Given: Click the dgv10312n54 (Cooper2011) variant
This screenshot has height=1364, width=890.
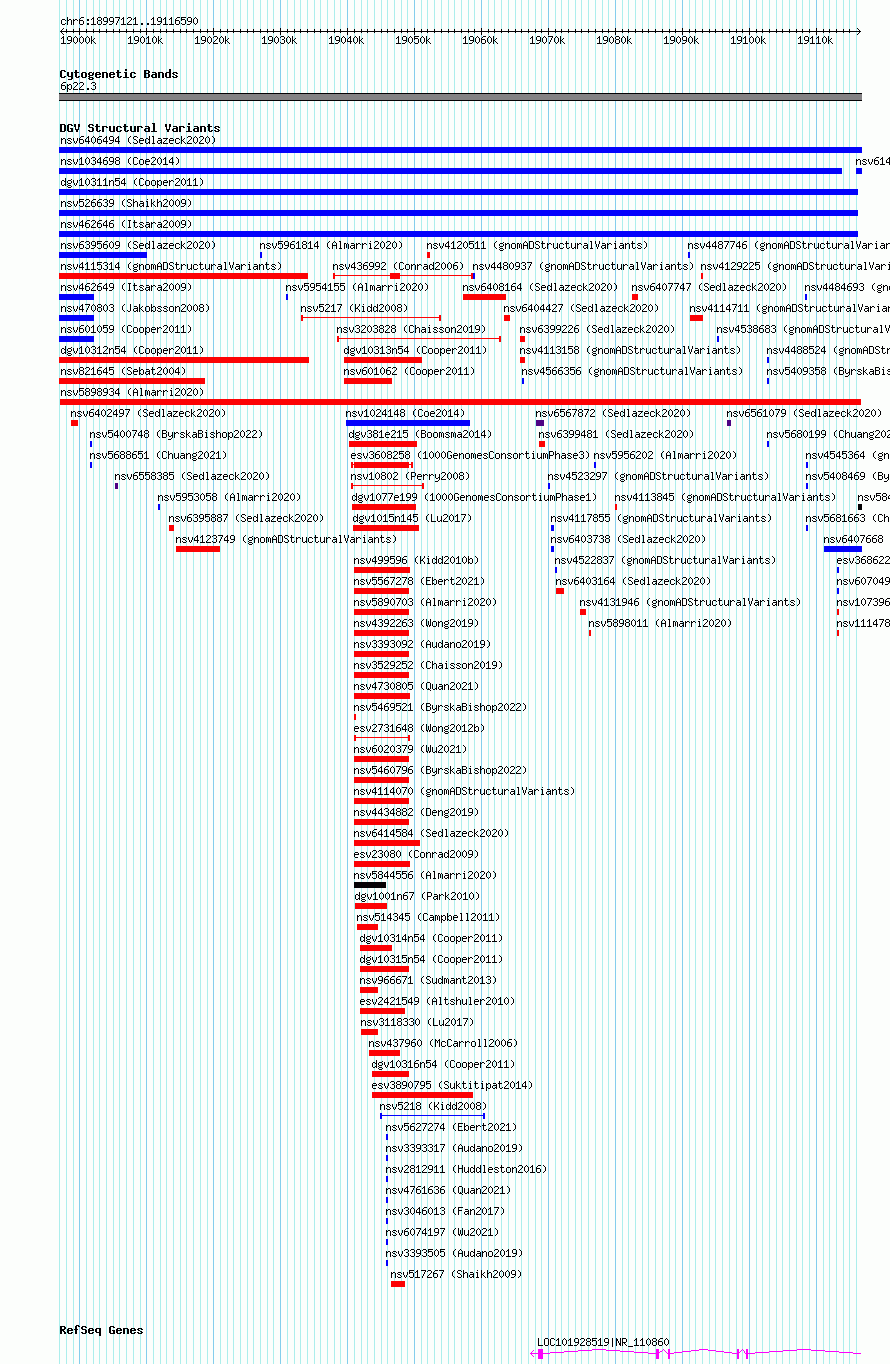Looking at the screenshot, I should (184, 360).
